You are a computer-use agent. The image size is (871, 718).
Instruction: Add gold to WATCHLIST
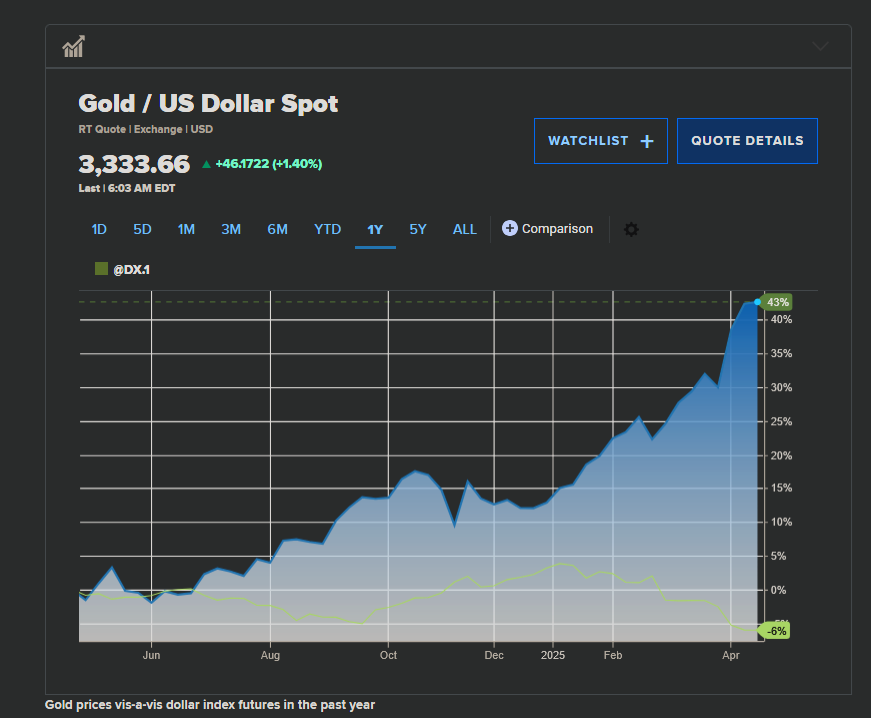coord(588,141)
